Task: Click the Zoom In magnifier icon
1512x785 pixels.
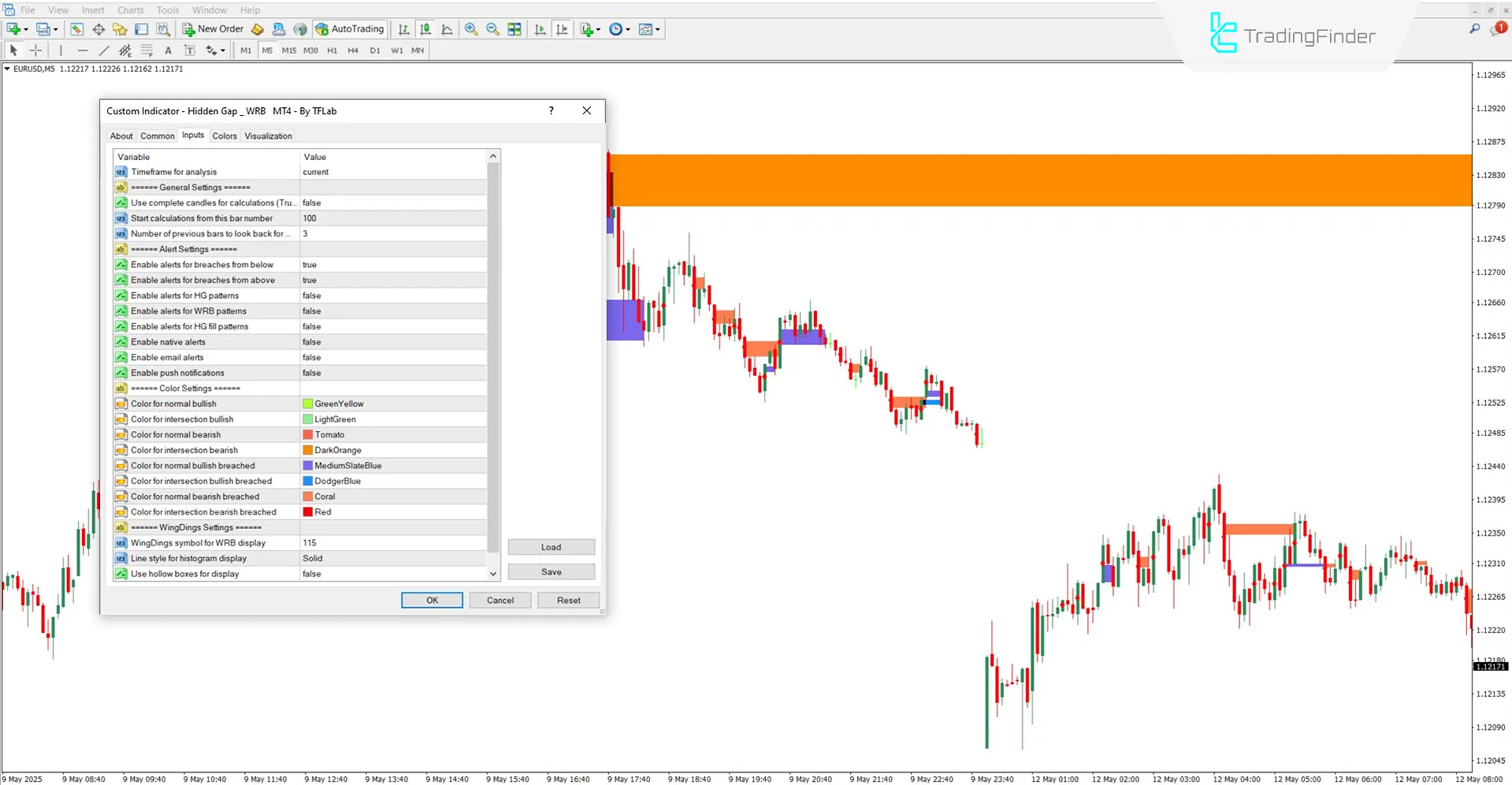Action: click(x=471, y=29)
